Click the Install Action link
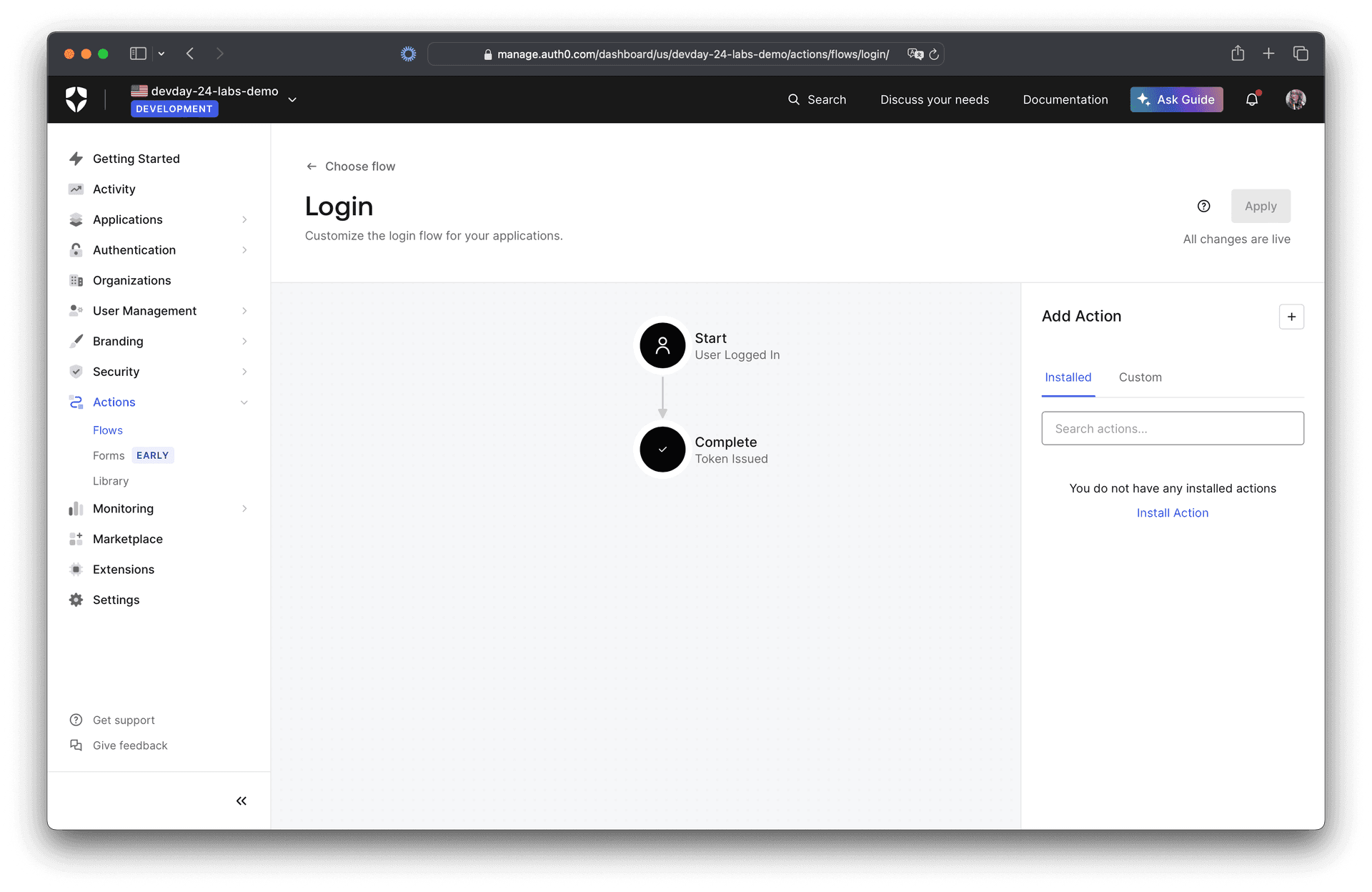The image size is (1372, 892). 1173,512
